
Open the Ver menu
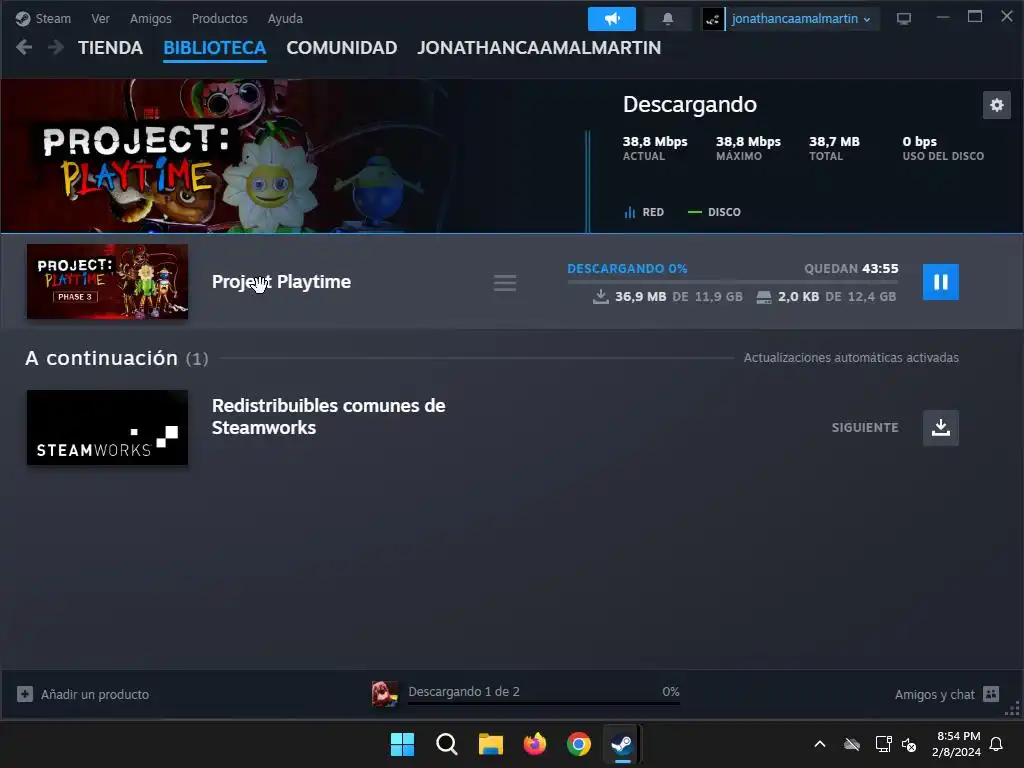click(x=100, y=18)
